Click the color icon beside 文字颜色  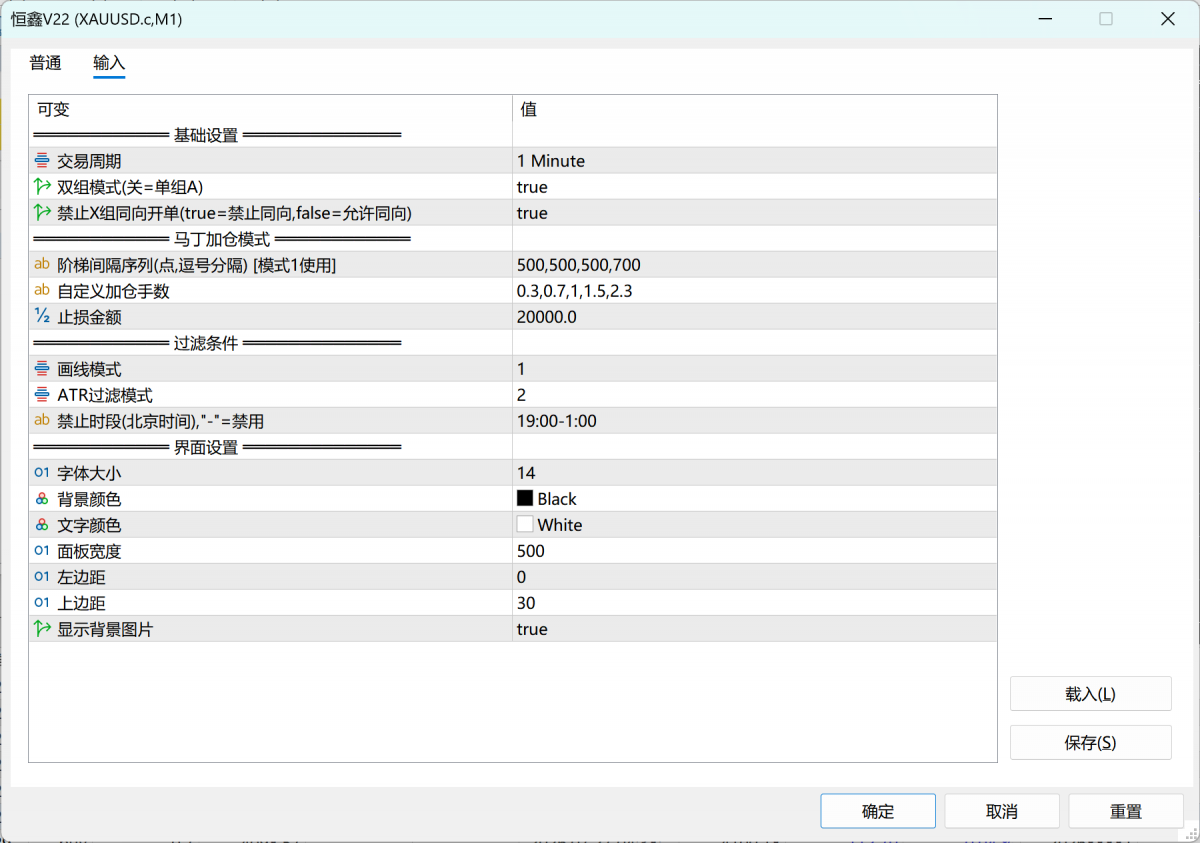42,525
